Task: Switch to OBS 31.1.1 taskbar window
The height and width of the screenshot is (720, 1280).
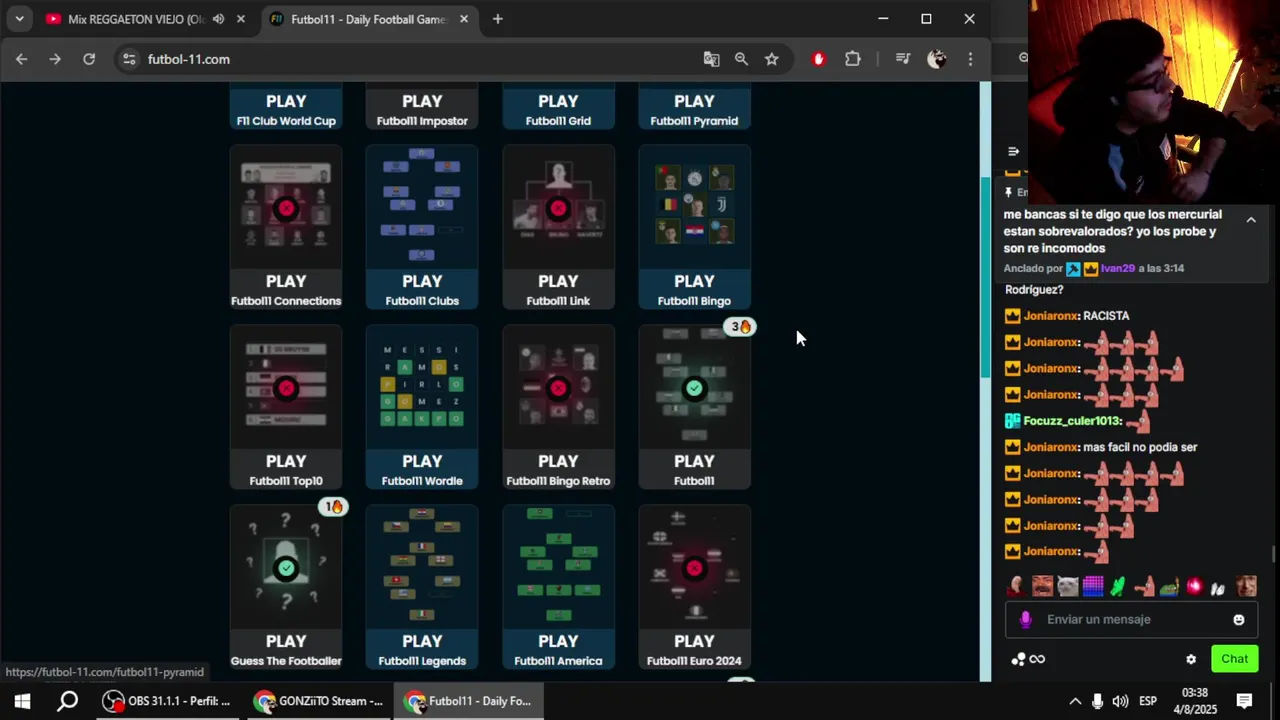Action: click(167, 701)
